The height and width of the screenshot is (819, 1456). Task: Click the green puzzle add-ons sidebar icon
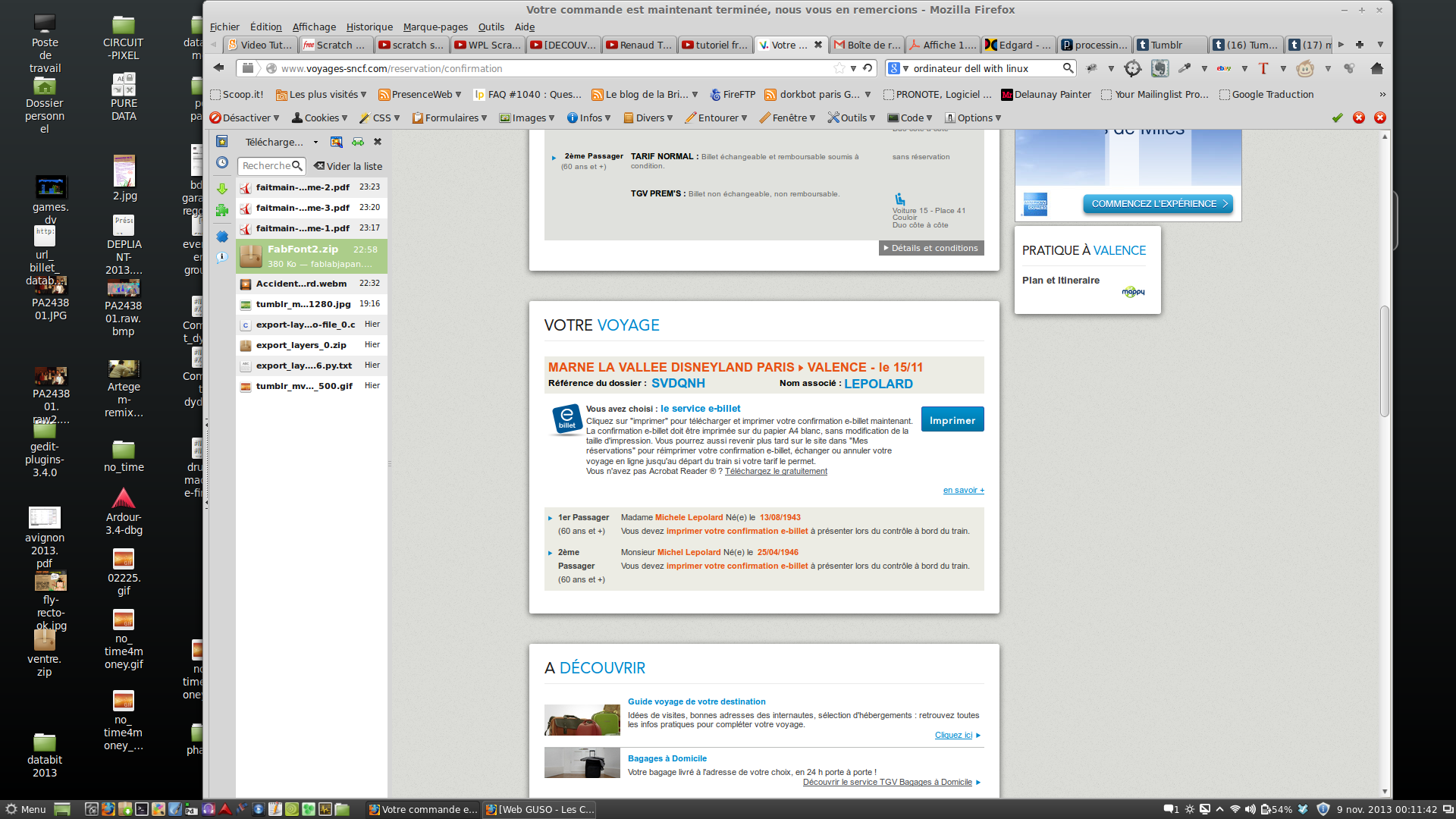pyautogui.click(x=222, y=211)
